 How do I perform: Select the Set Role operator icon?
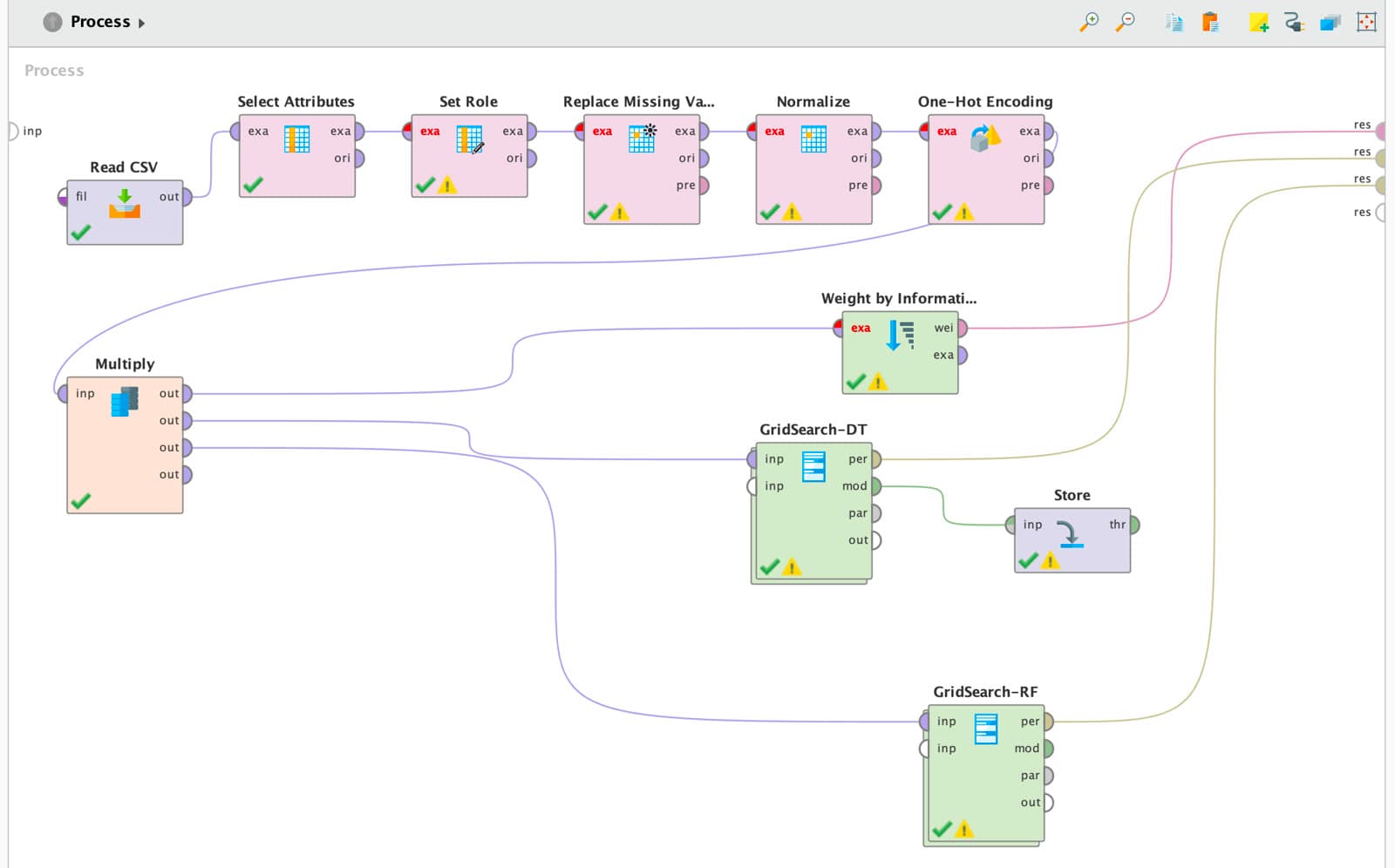[469, 139]
